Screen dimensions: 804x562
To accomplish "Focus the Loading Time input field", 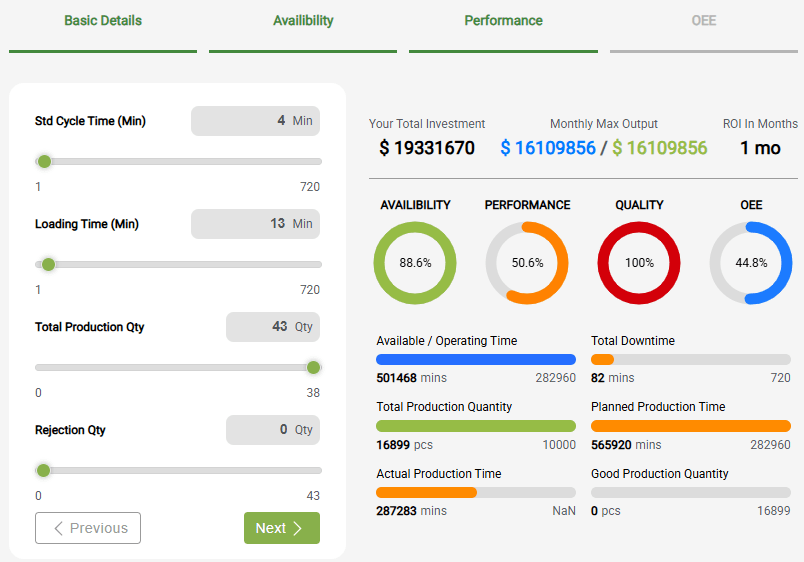I will pos(255,224).
